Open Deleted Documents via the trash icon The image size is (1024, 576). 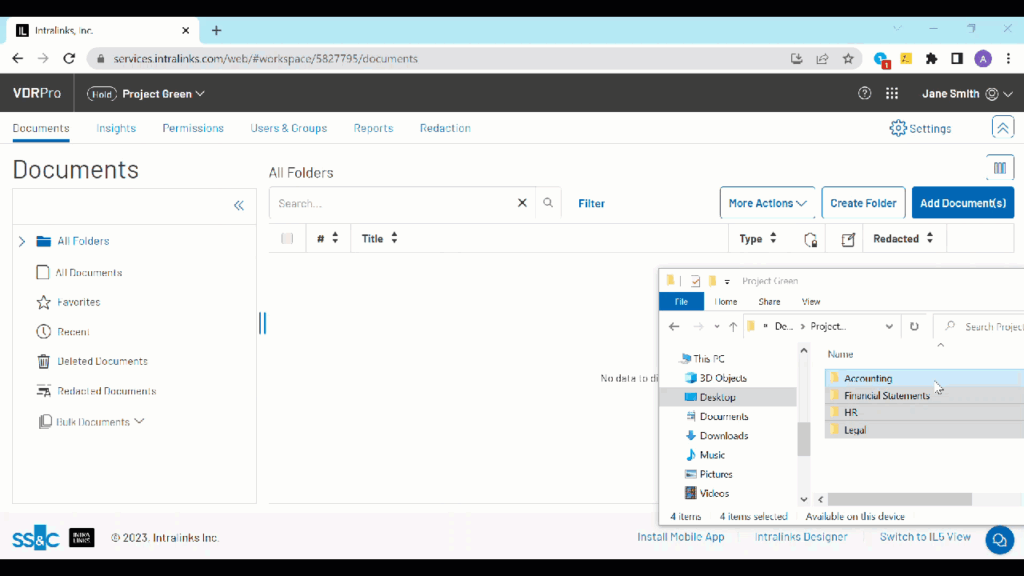click(x=42, y=361)
